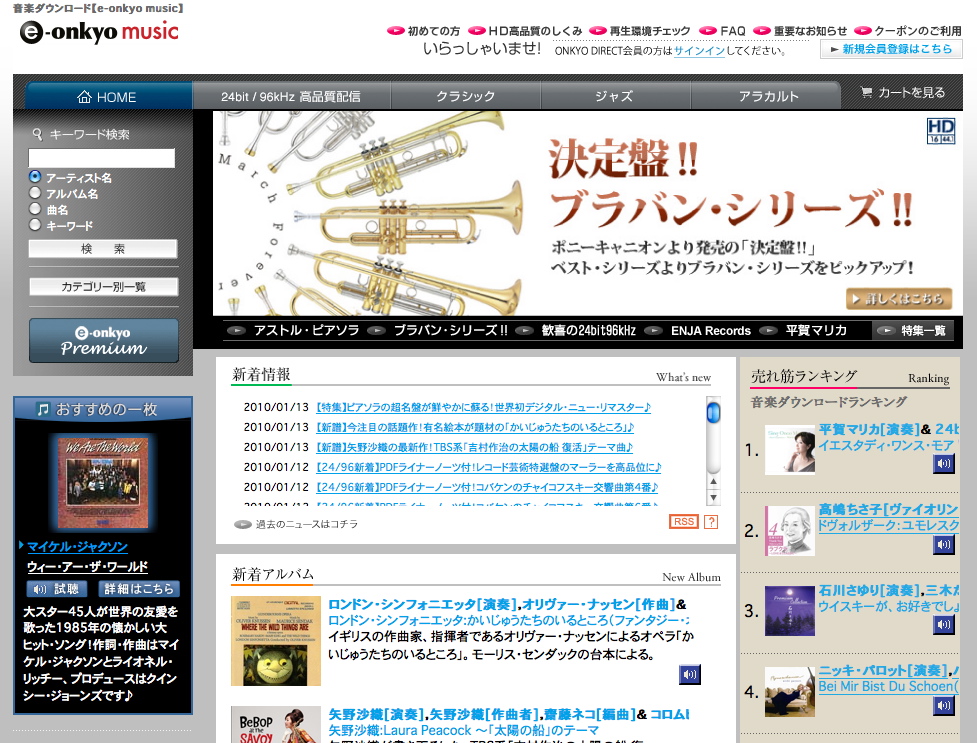Play sample for rank 3 track
Image resolution: width=977 pixels, height=743 pixels.
tap(944, 625)
